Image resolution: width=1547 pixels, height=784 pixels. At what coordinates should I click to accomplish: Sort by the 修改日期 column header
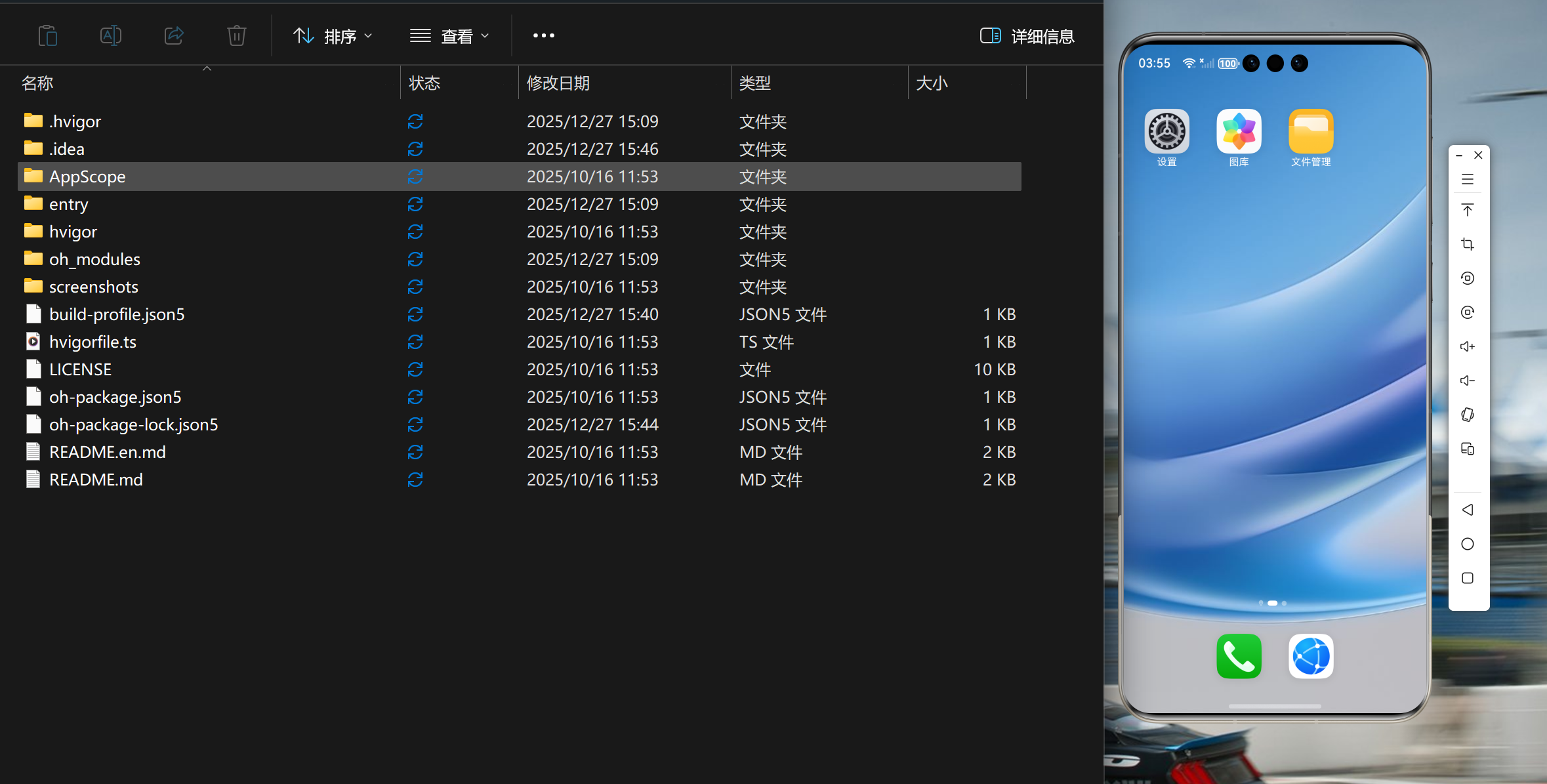point(558,83)
